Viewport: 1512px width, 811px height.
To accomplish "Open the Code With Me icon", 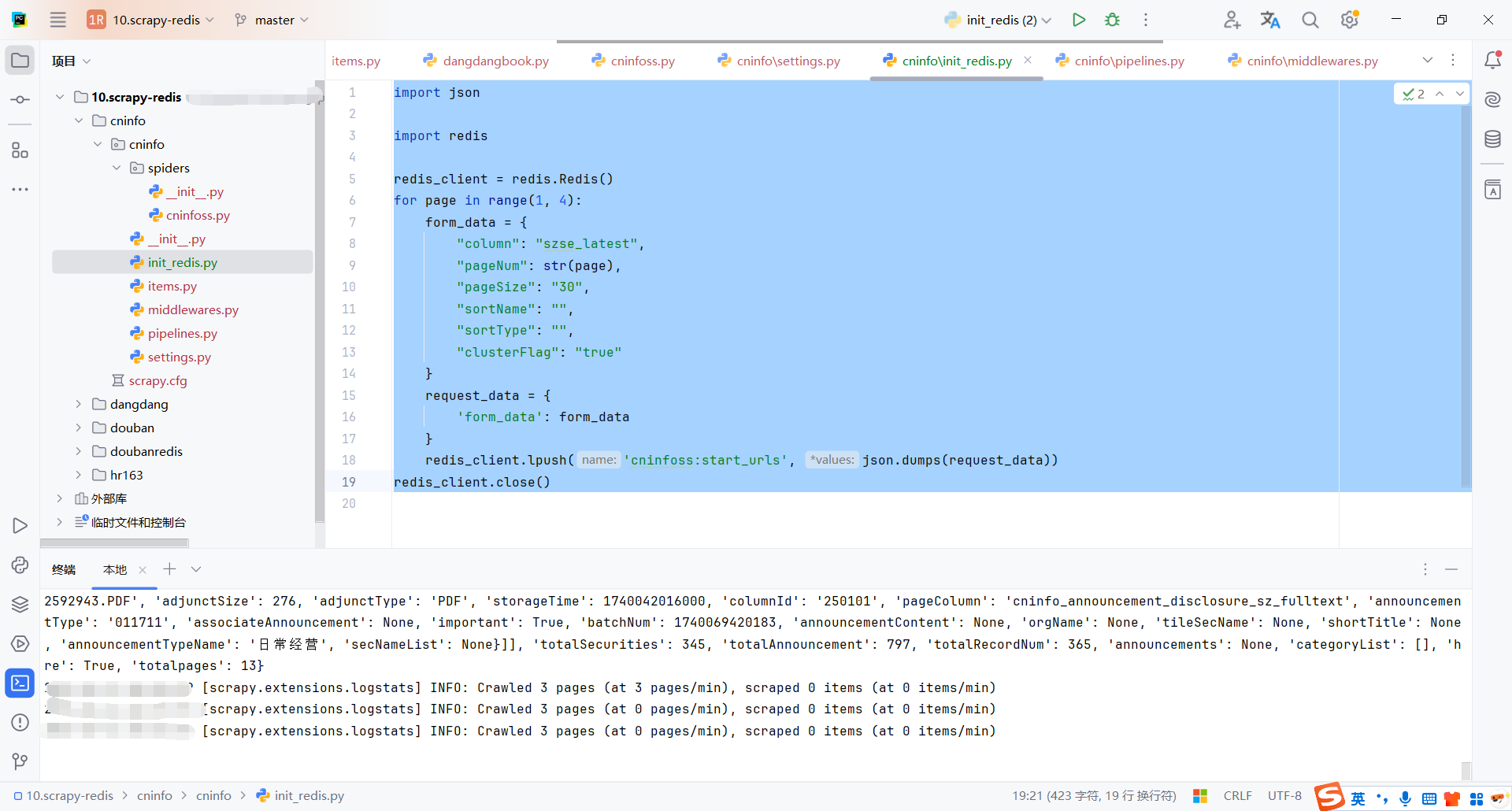I will tap(1232, 20).
